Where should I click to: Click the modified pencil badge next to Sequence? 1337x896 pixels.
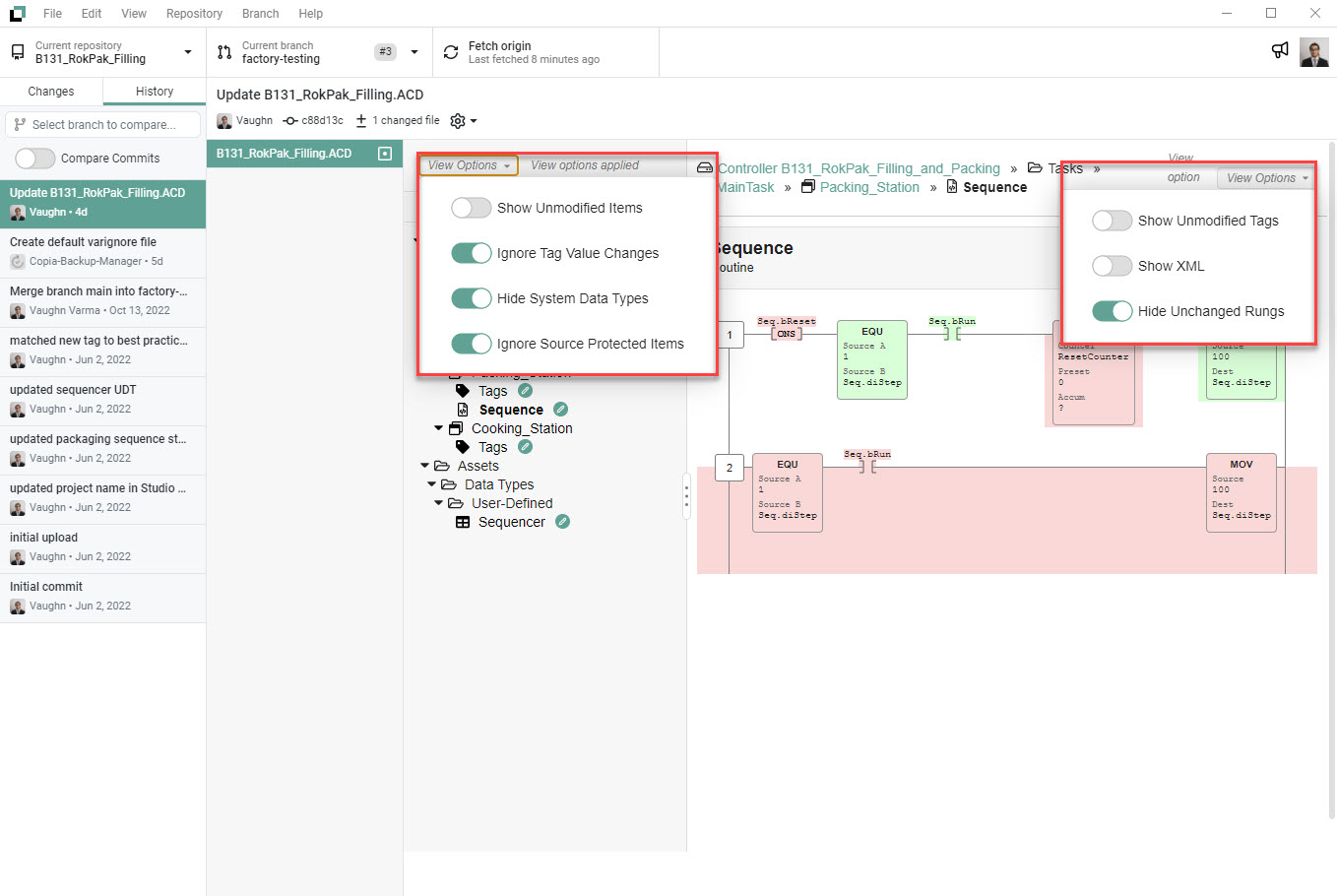[560, 409]
